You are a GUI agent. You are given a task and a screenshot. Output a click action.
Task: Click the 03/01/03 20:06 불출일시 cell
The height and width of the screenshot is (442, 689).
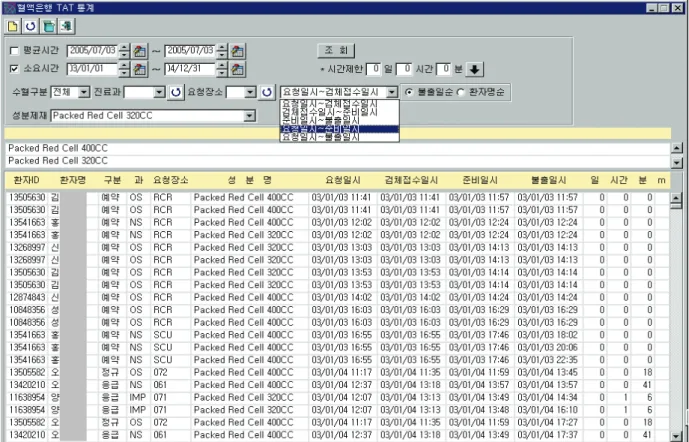[548, 347]
